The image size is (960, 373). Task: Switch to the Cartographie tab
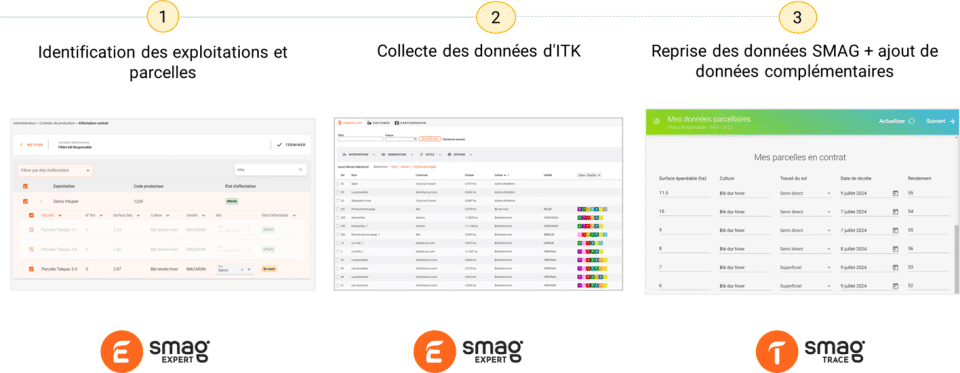(x=411, y=123)
